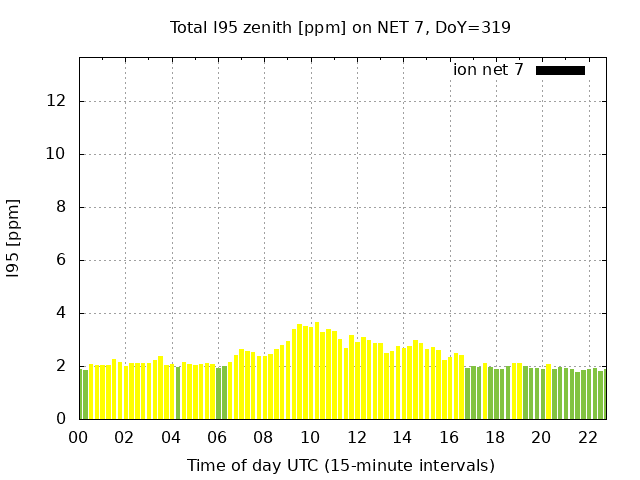
Task: Click the '12' tick label on the y-axis
Action: [56, 101]
